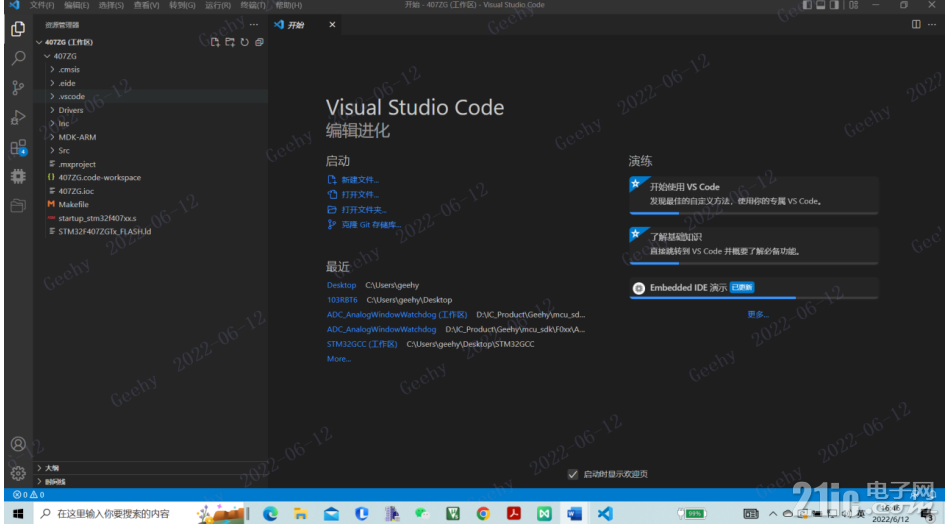Open the 编辑(E) menu
The width and height of the screenshot is (946, 524).
(77, 5)
